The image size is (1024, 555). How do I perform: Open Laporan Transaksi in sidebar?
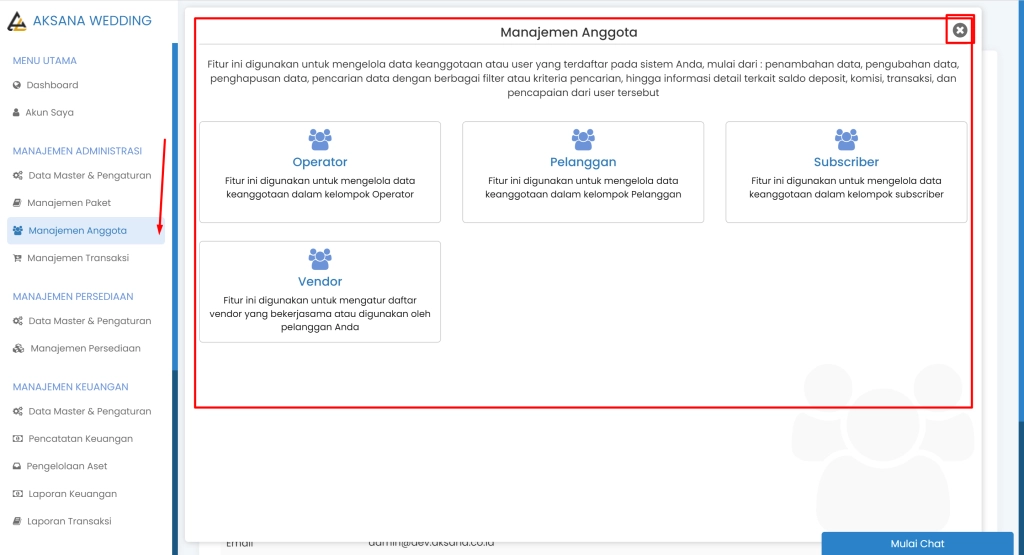click(x=69, y=521)
